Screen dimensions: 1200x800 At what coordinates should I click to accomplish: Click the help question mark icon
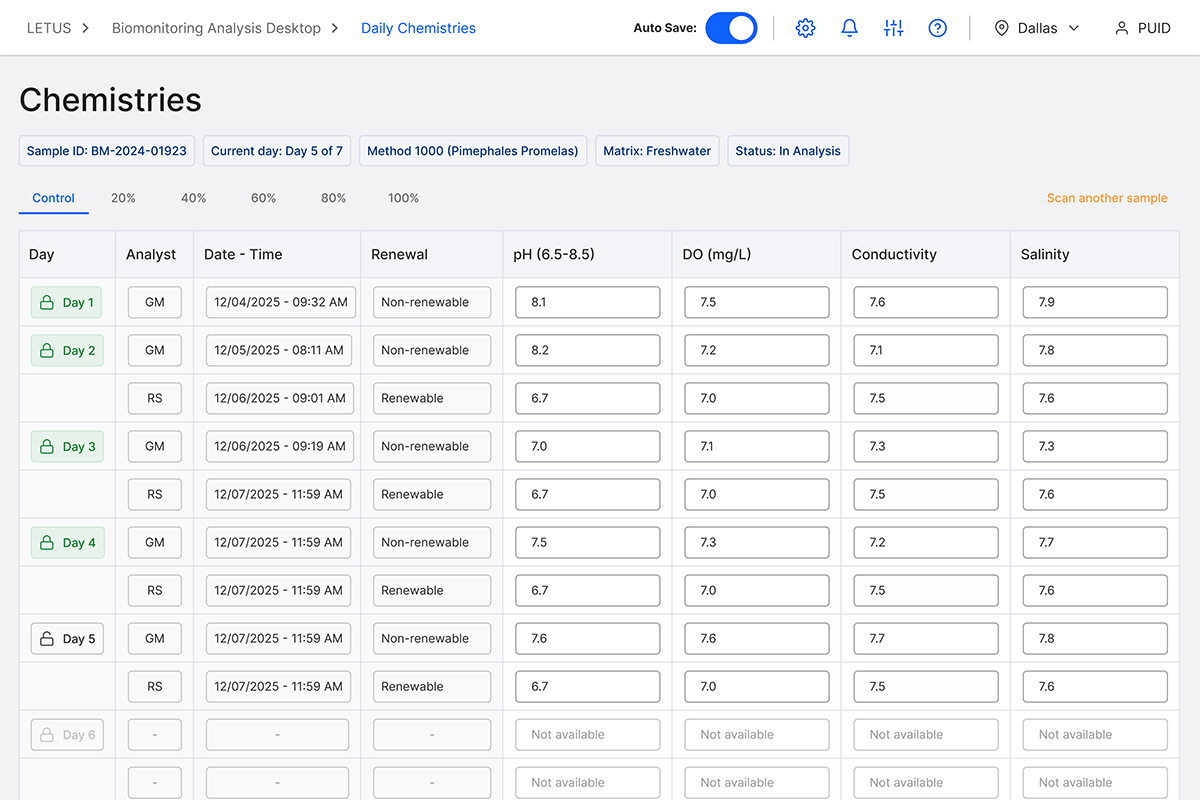[x=937, y=28]
